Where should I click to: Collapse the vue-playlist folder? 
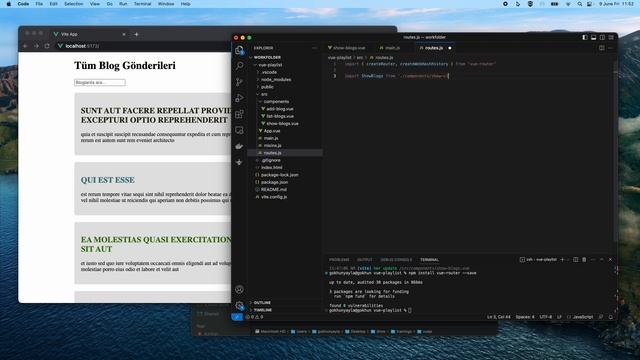point(285,65)
